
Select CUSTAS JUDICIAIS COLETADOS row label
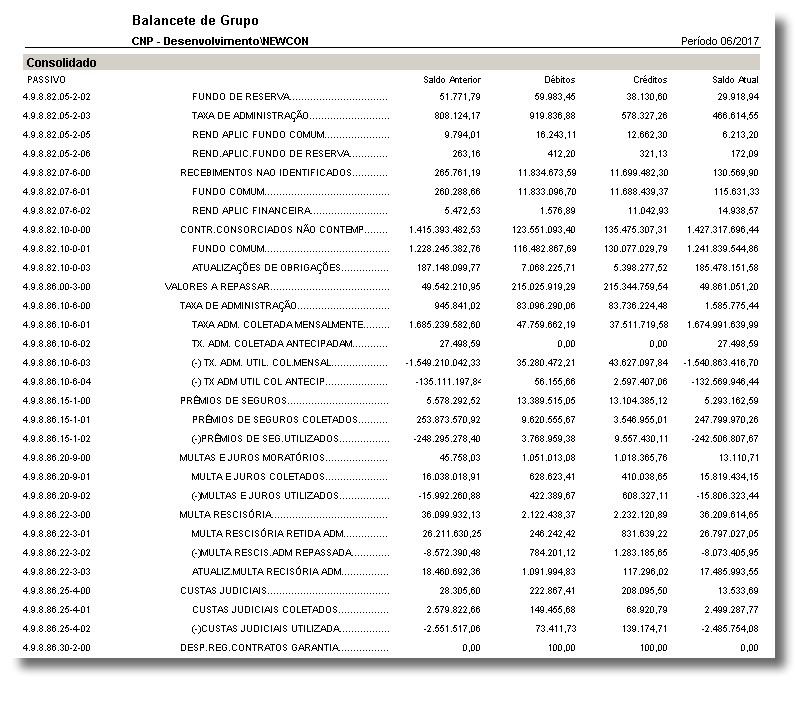265,610
